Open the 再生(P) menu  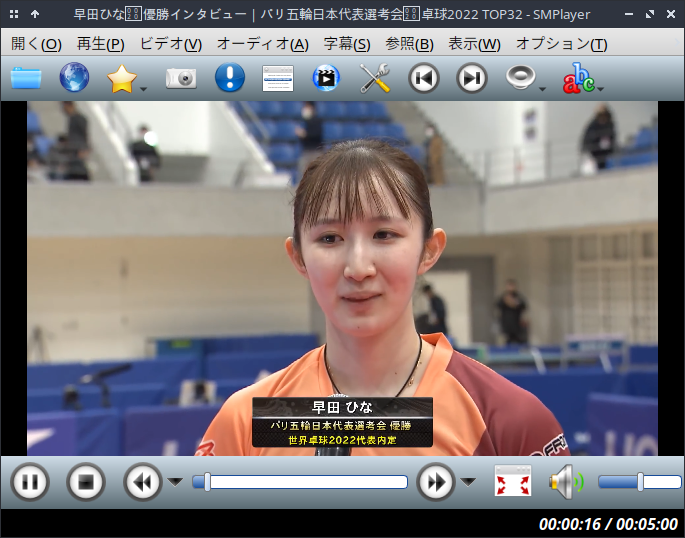click(x=100, y=44)
